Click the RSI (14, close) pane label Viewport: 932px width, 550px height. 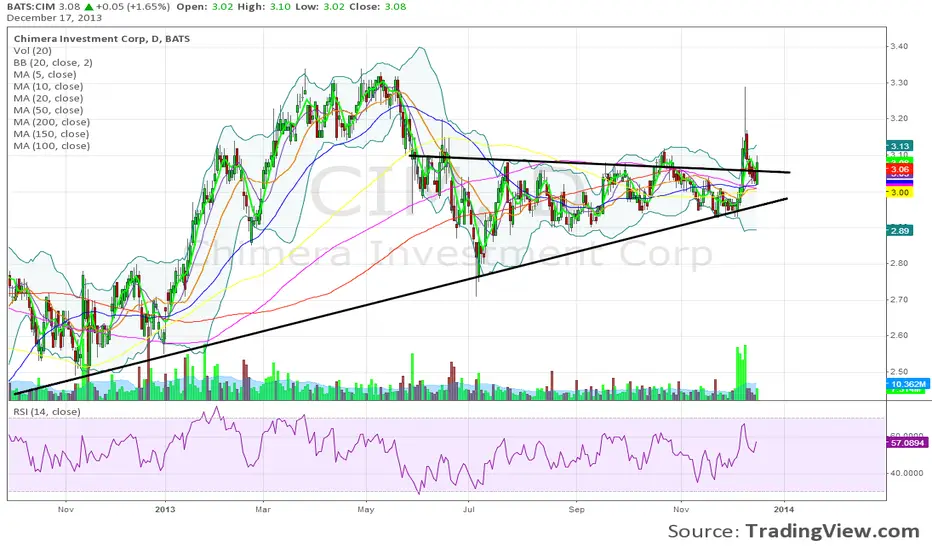[46, 411]
